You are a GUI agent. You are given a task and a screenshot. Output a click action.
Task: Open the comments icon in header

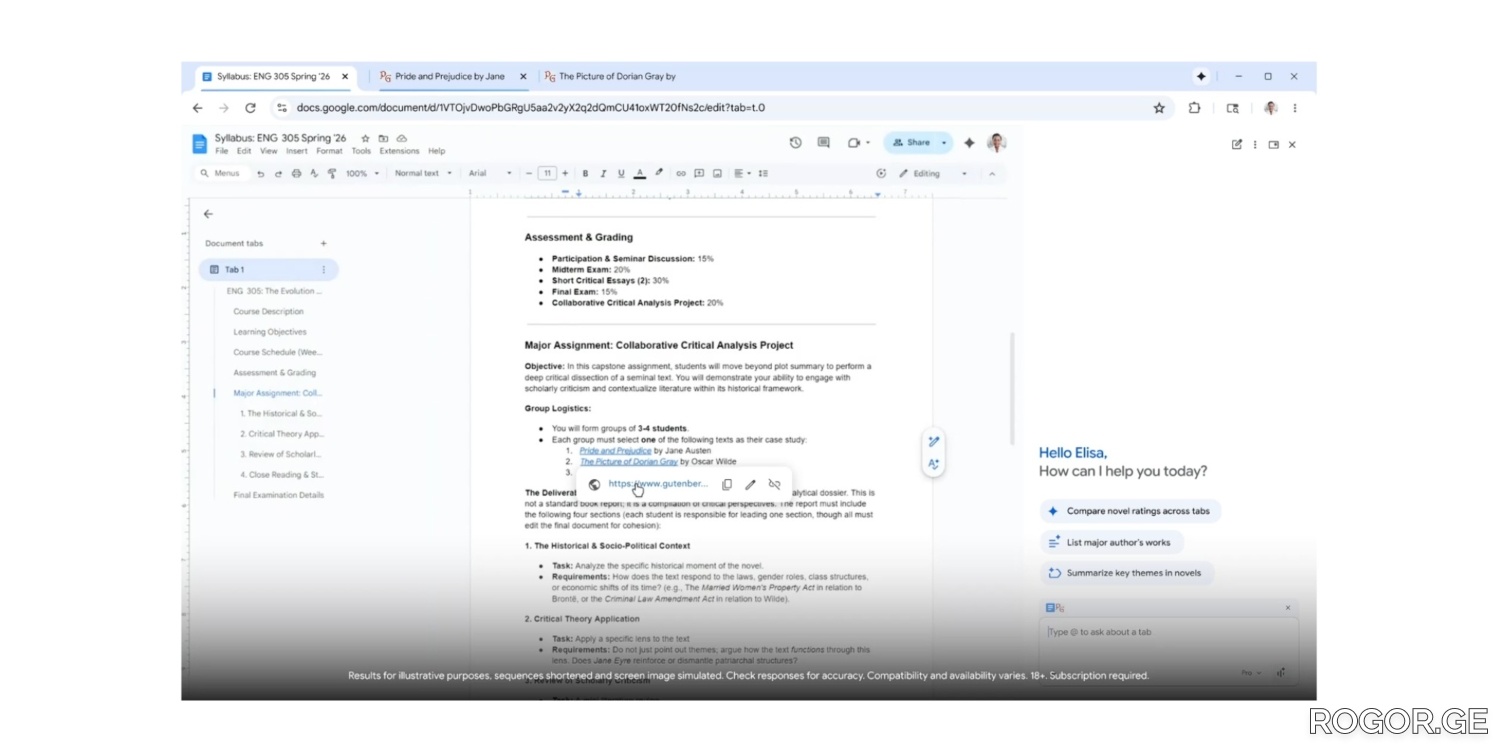(x=823, y=143)
